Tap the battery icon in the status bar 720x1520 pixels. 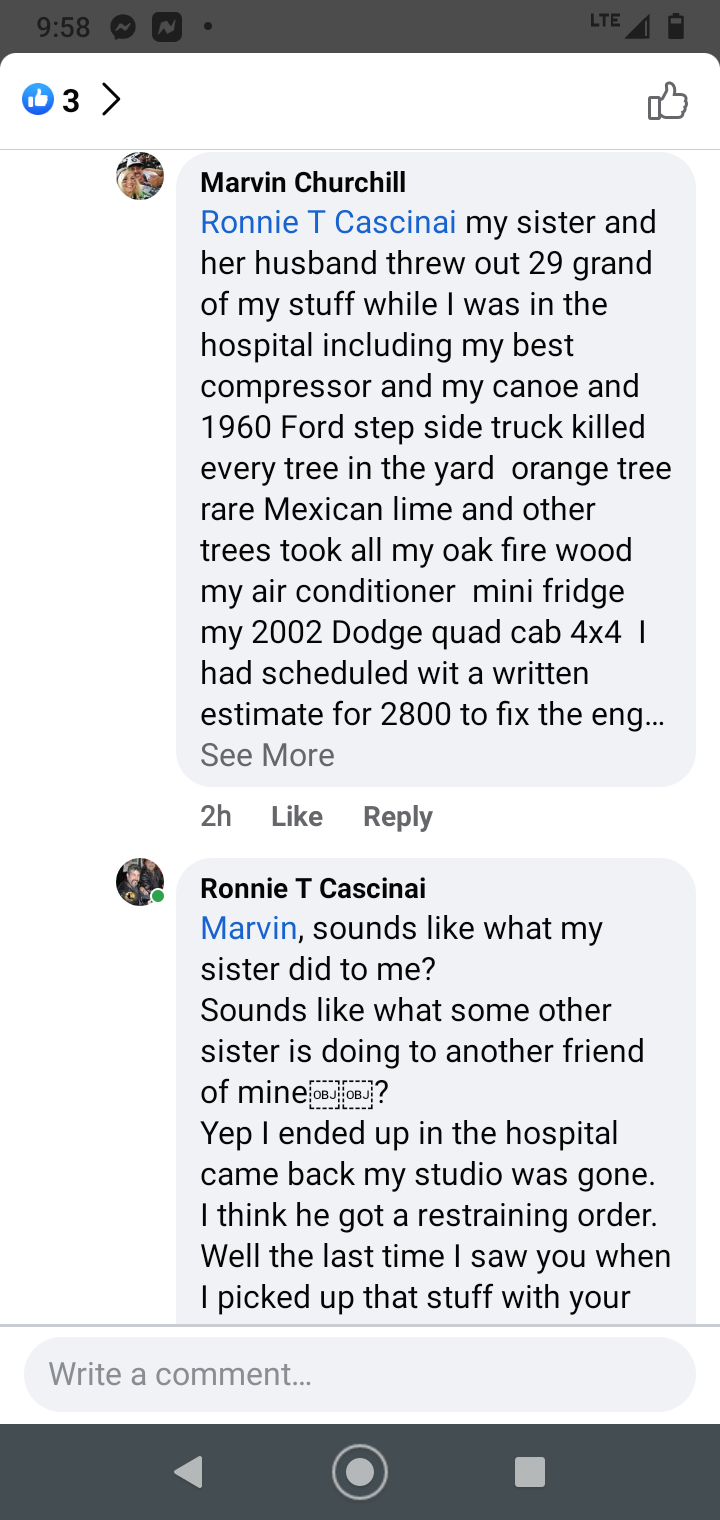coord(675,27)
